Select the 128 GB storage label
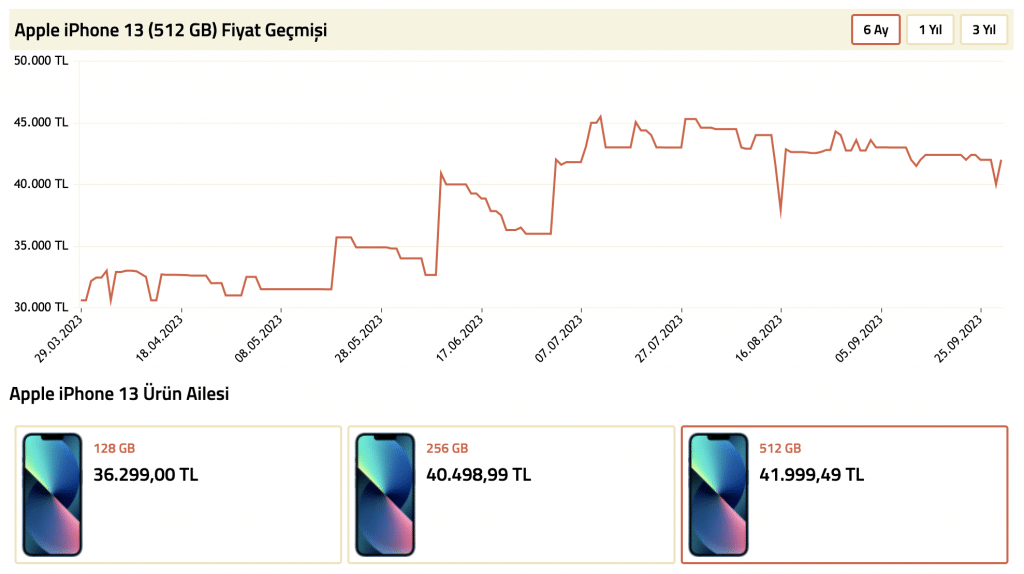The width and height of the screenshot is (1024, 574). click(114, 449)
